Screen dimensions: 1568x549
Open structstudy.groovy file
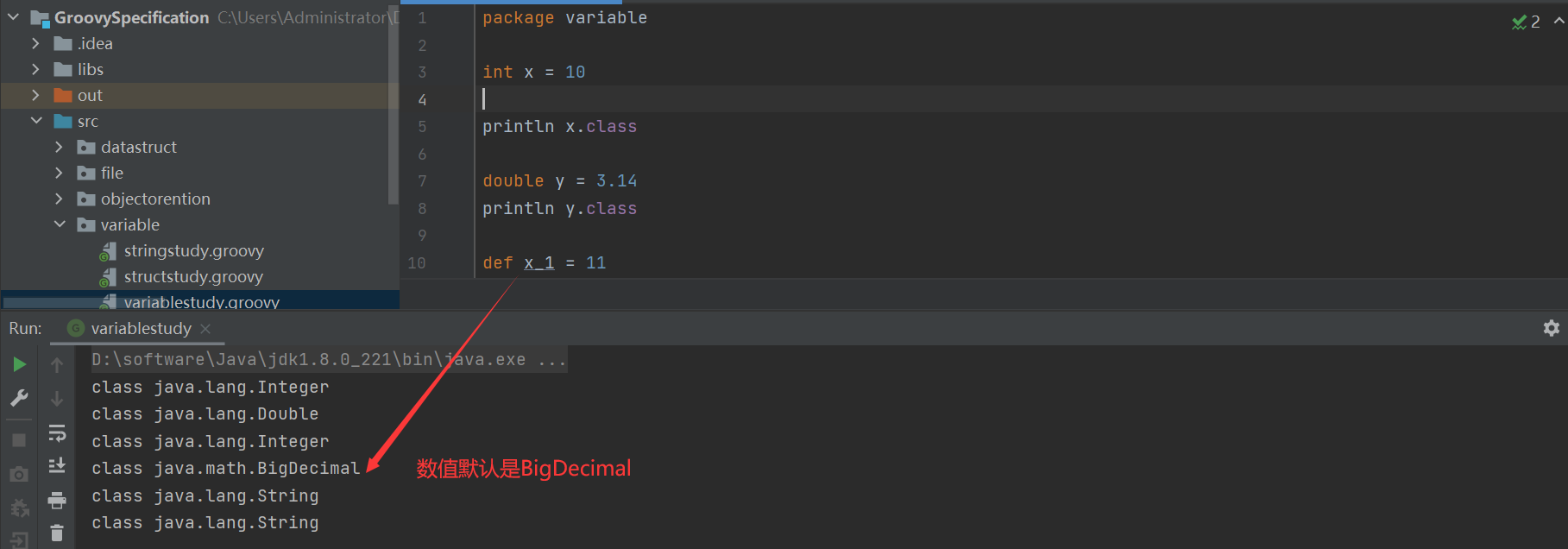point(193,276)
